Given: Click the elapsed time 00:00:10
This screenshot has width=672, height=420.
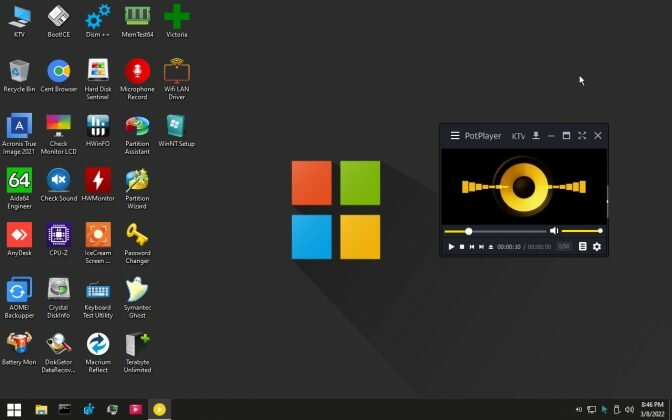Looking at the screenshot, I should (509, 247).
